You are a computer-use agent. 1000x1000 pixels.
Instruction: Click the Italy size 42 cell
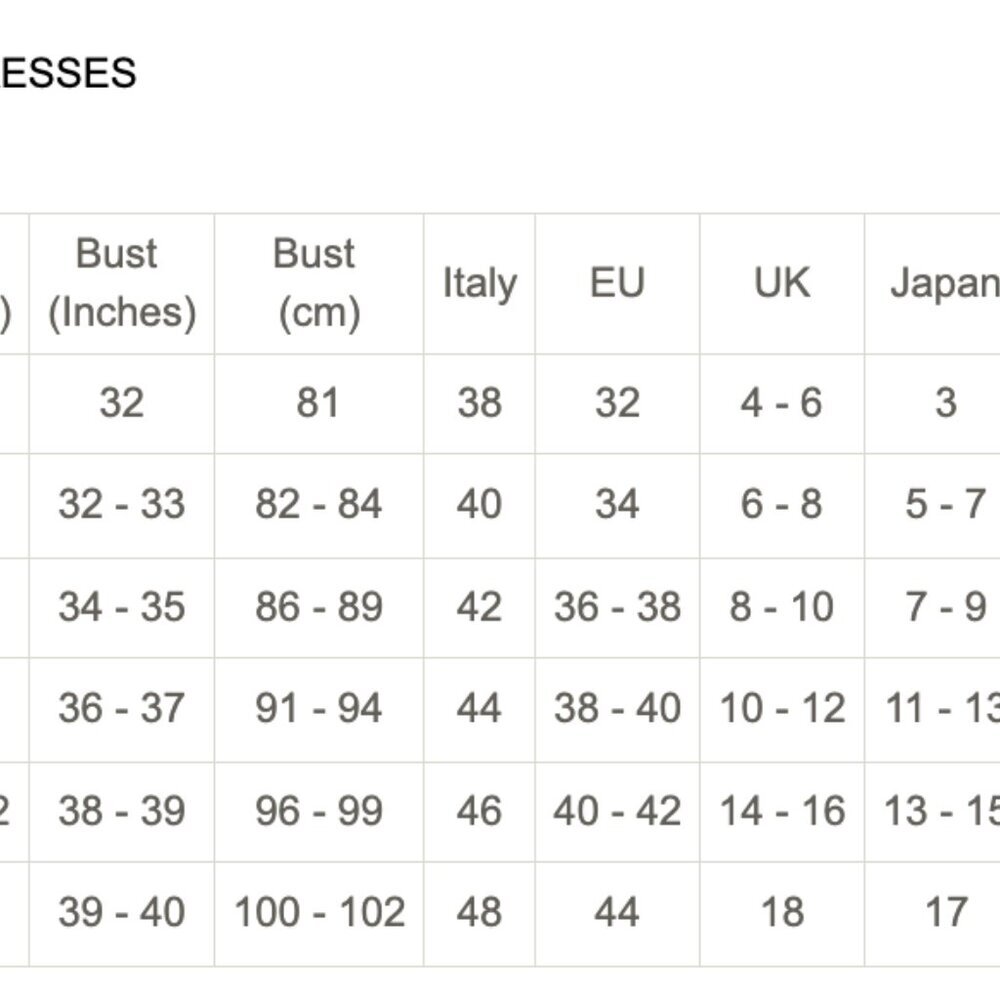(x=480, y=607)
